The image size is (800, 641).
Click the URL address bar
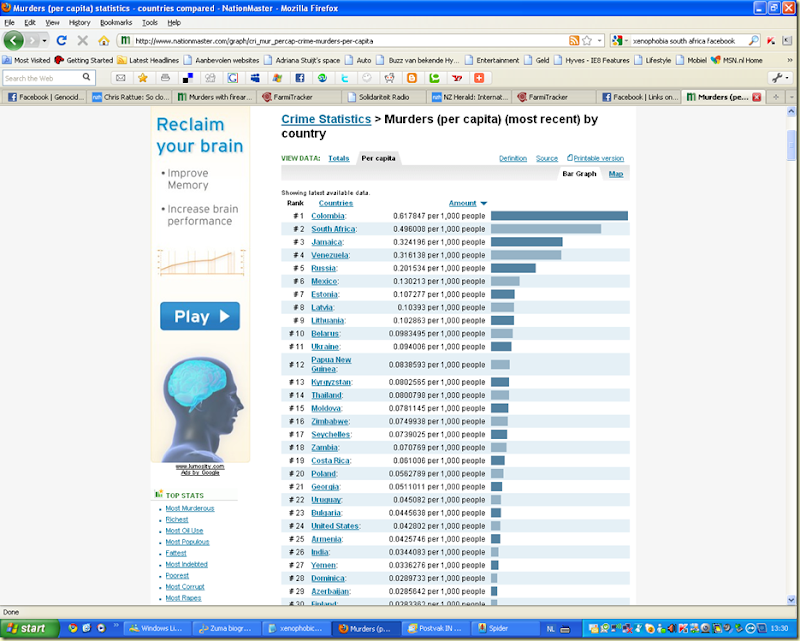pos(350,41)
